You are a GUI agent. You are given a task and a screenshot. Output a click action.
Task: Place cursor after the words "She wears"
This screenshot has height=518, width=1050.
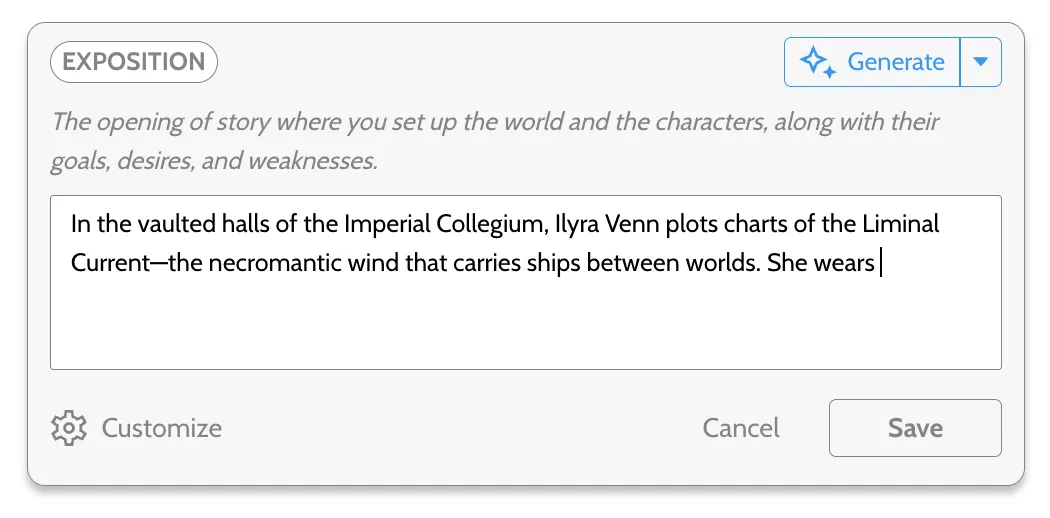click(x=878, y=263)
